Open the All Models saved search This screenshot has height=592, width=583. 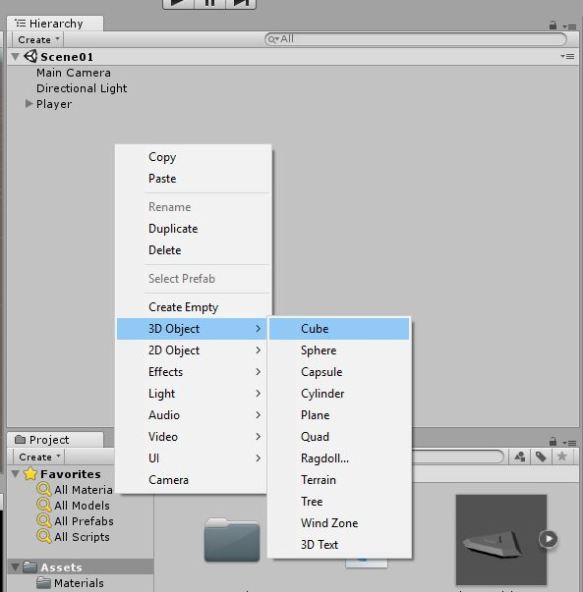[73, 506]
